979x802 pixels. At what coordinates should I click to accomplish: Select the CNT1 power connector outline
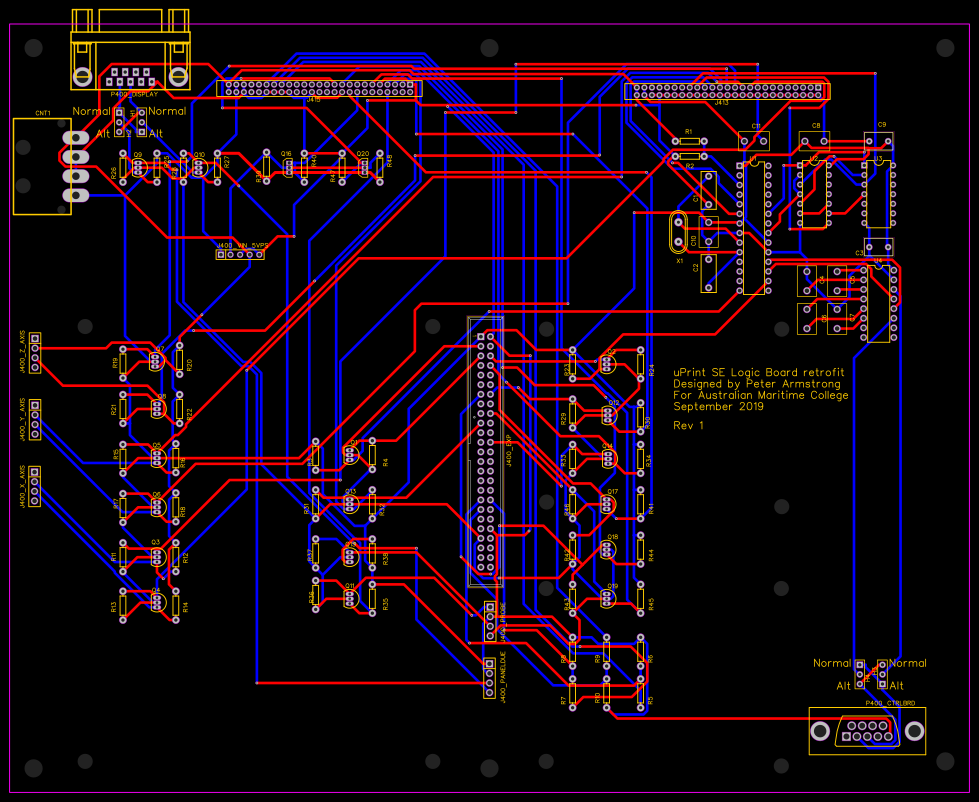pyautogui.click(x=42, y=167)
